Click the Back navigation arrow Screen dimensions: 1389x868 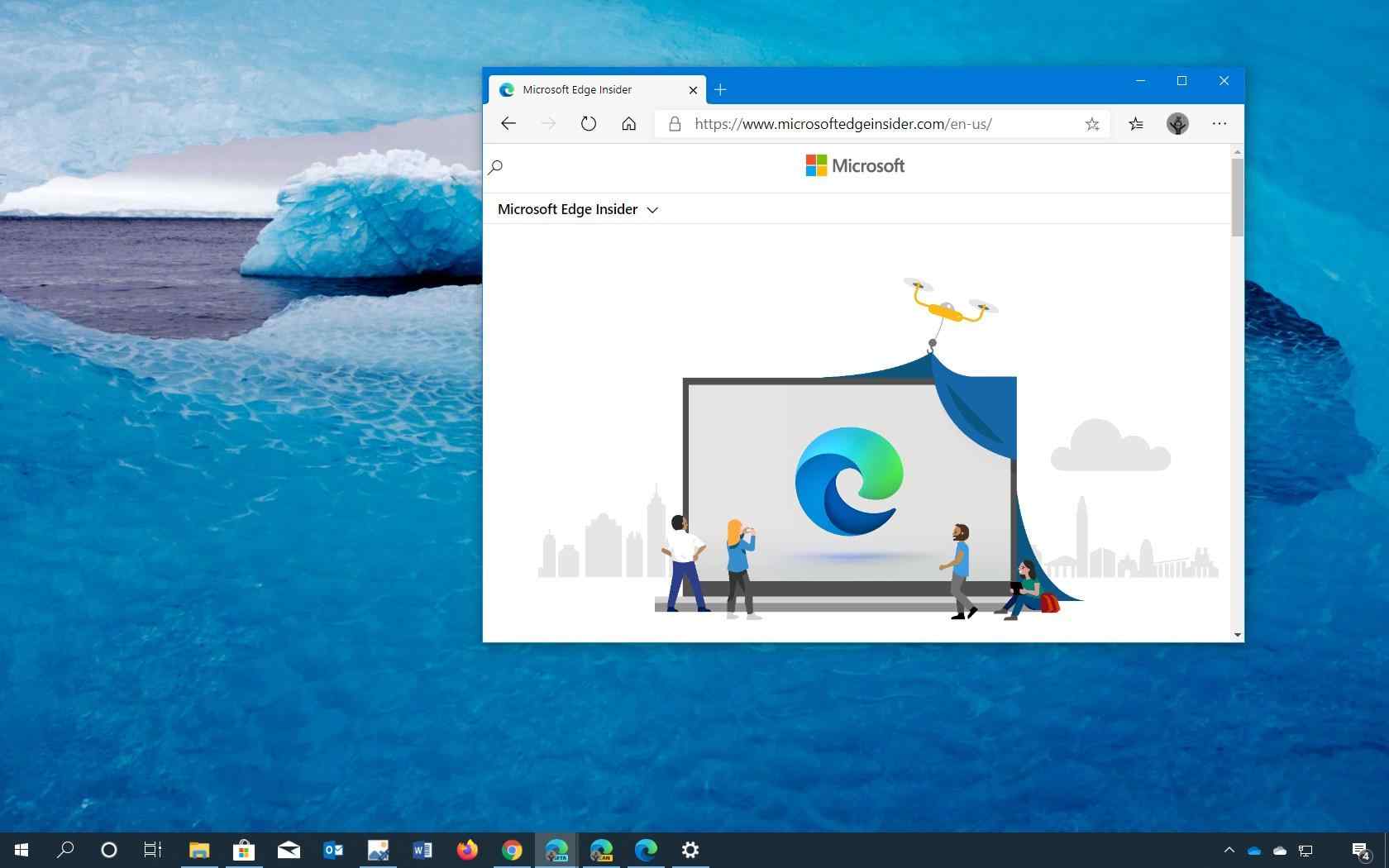click(x=508, y=123)
